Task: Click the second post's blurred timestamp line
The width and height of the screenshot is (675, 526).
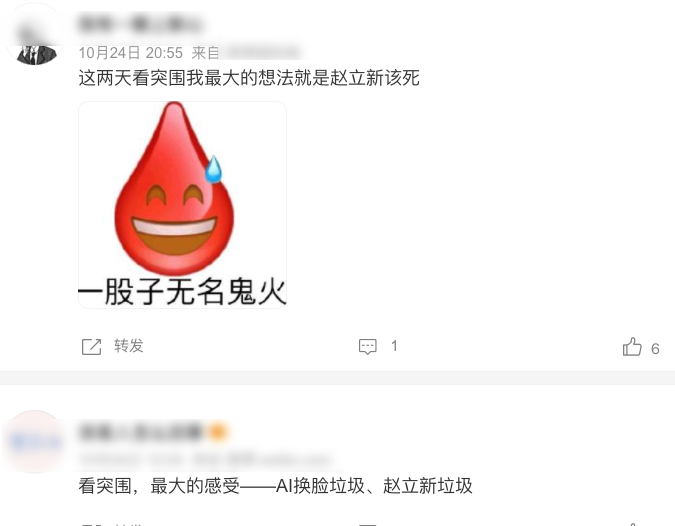Action: [206, 459]
